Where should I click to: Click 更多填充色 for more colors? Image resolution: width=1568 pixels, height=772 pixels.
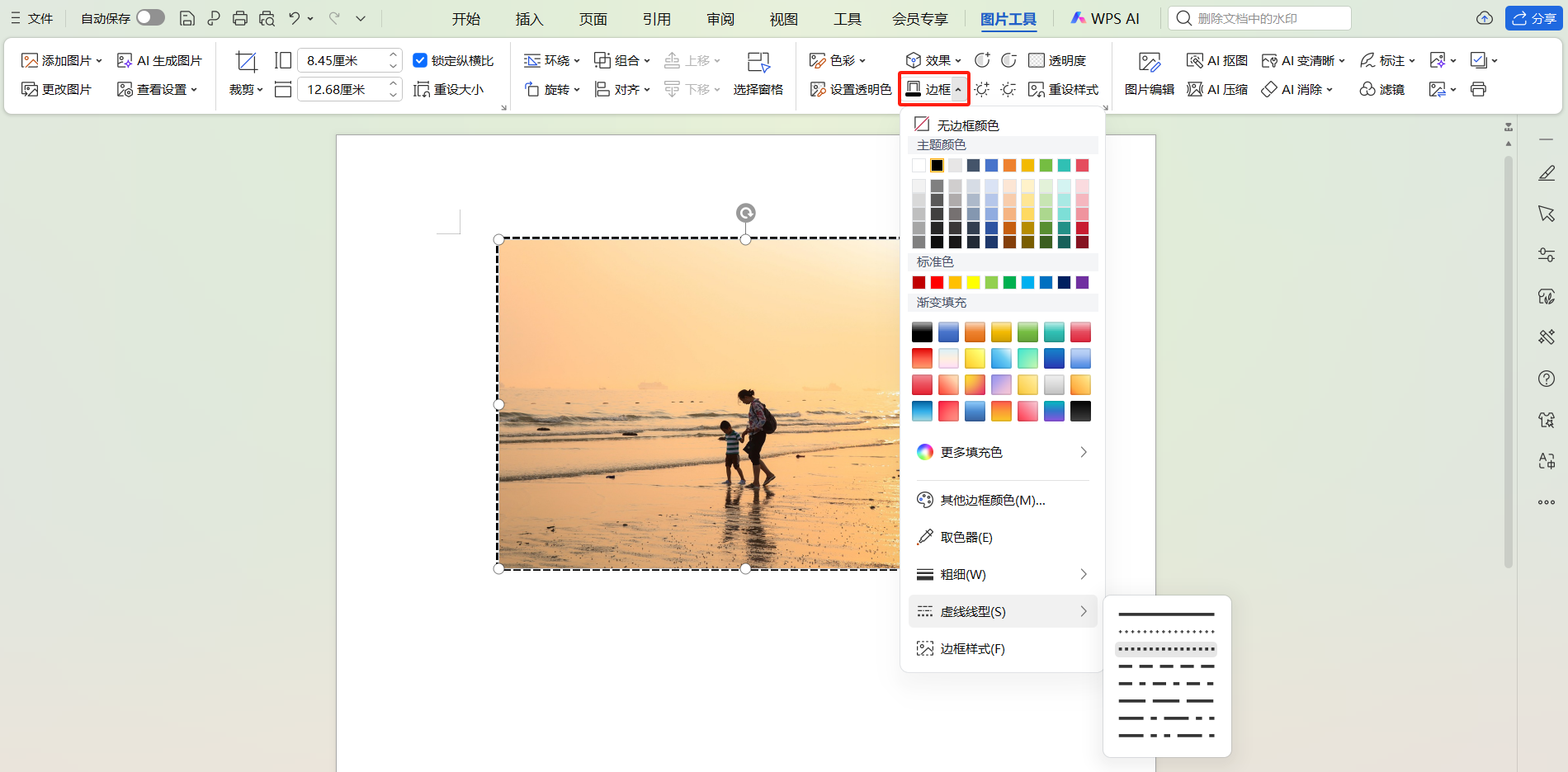[971, 452]
